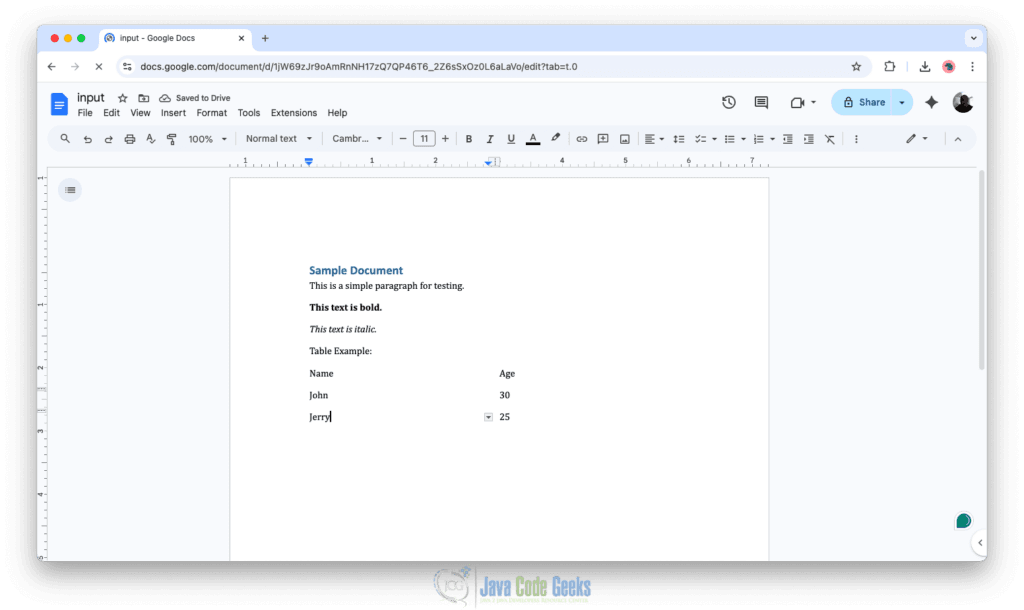Increase the indent
This screenshot has width=1024, height=610.
pyautogui.click(x=808, y=139)
